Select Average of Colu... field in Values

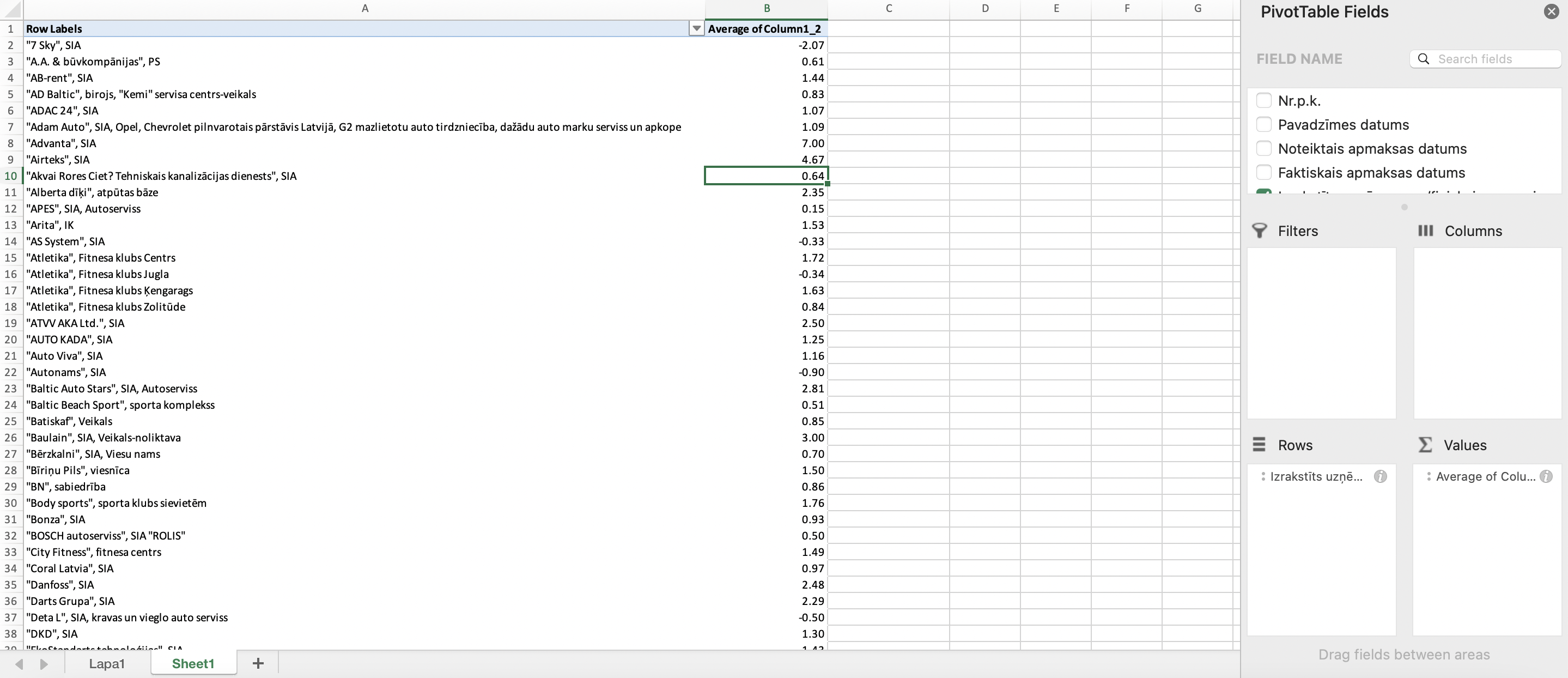(1485, 476)
